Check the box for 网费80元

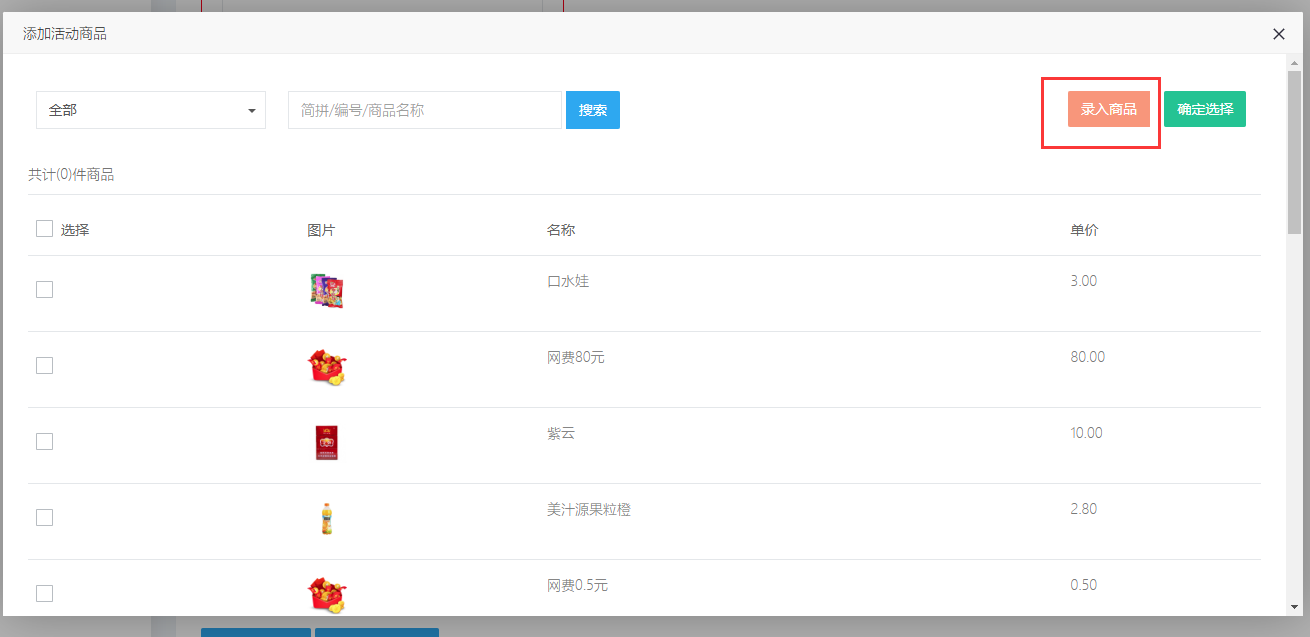[44, 365]
